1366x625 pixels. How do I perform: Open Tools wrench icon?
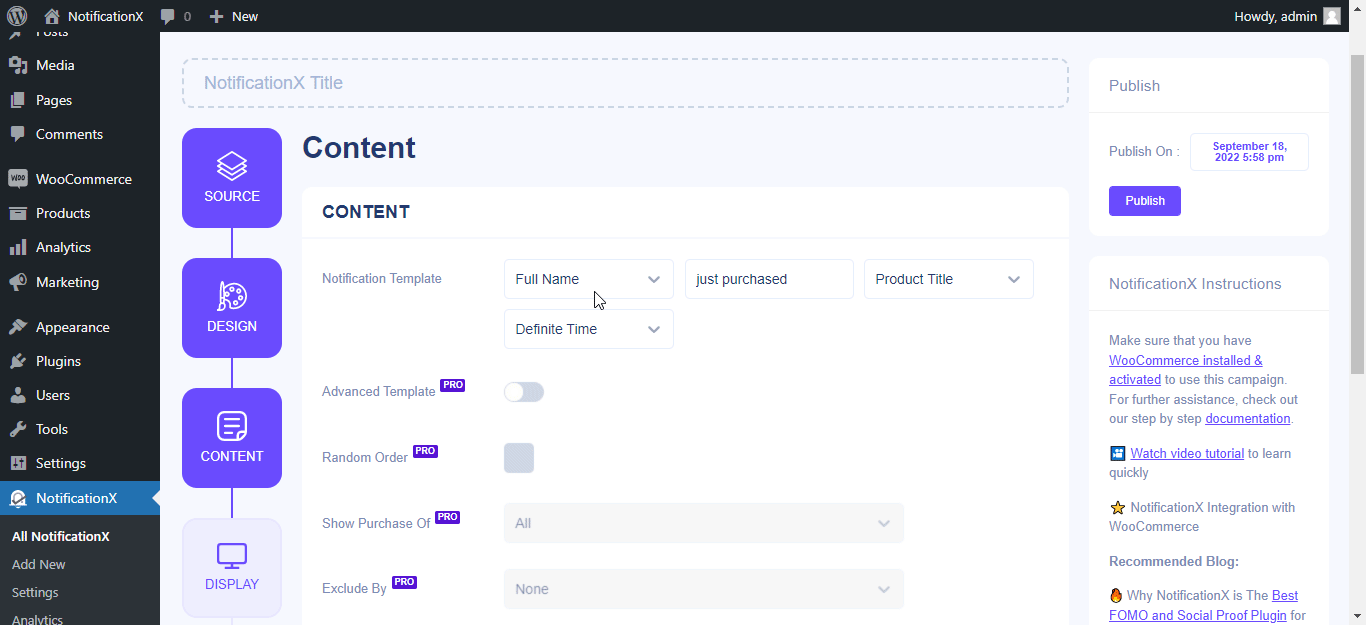point(18,429)
